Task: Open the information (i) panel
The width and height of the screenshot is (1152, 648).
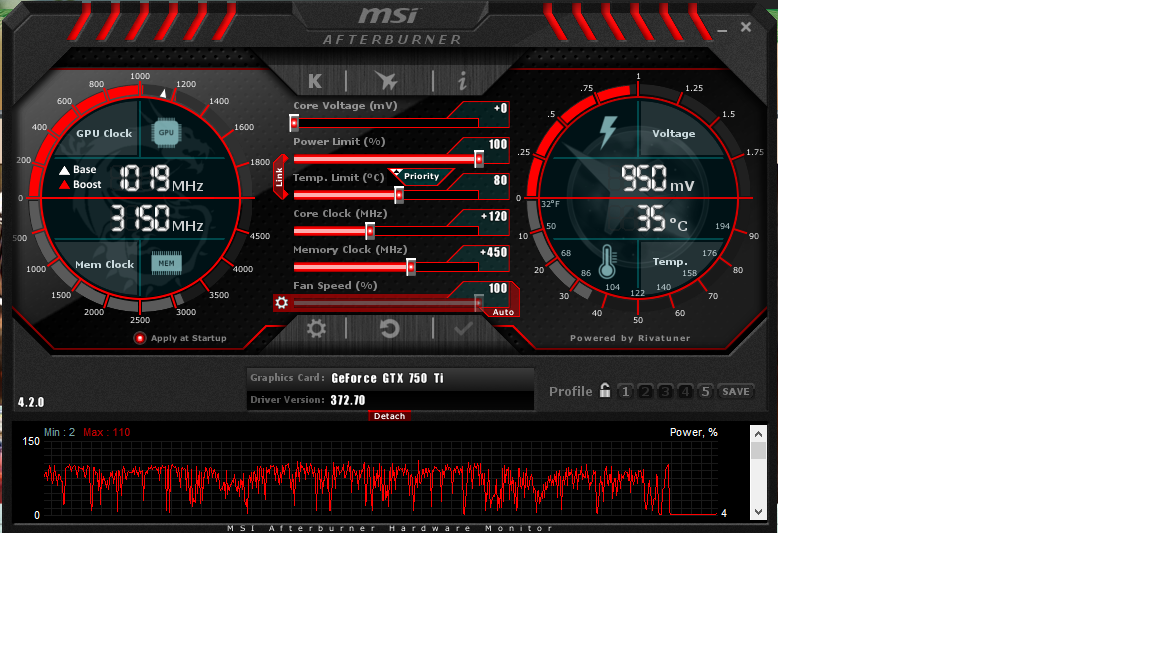Action: (462, 81)
